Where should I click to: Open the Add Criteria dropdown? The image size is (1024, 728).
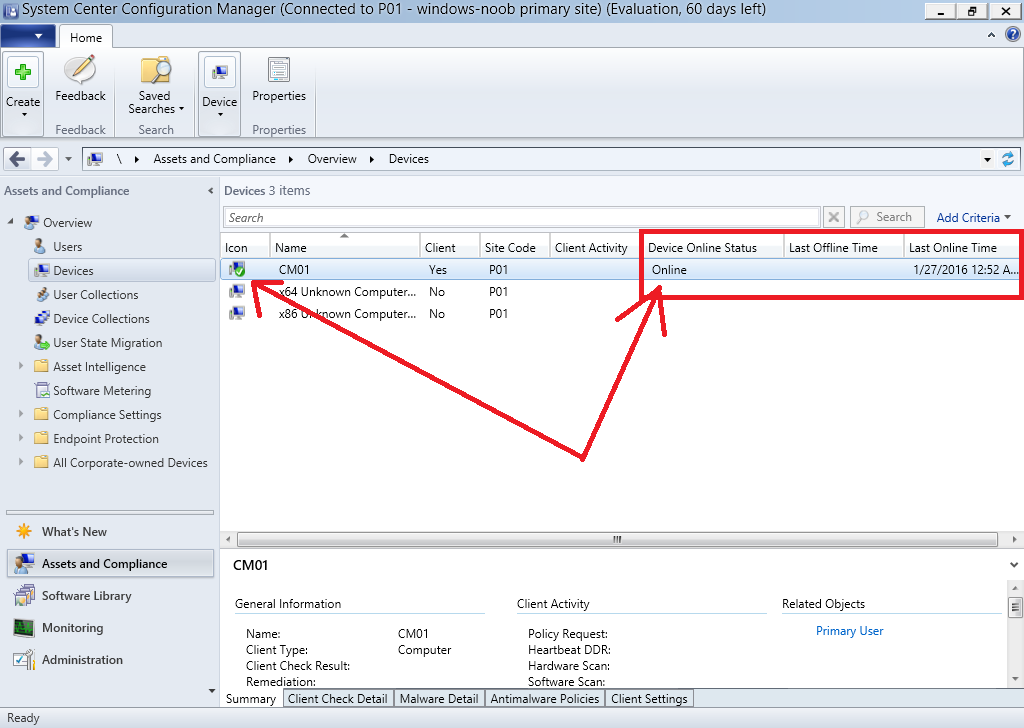(973, 217)
